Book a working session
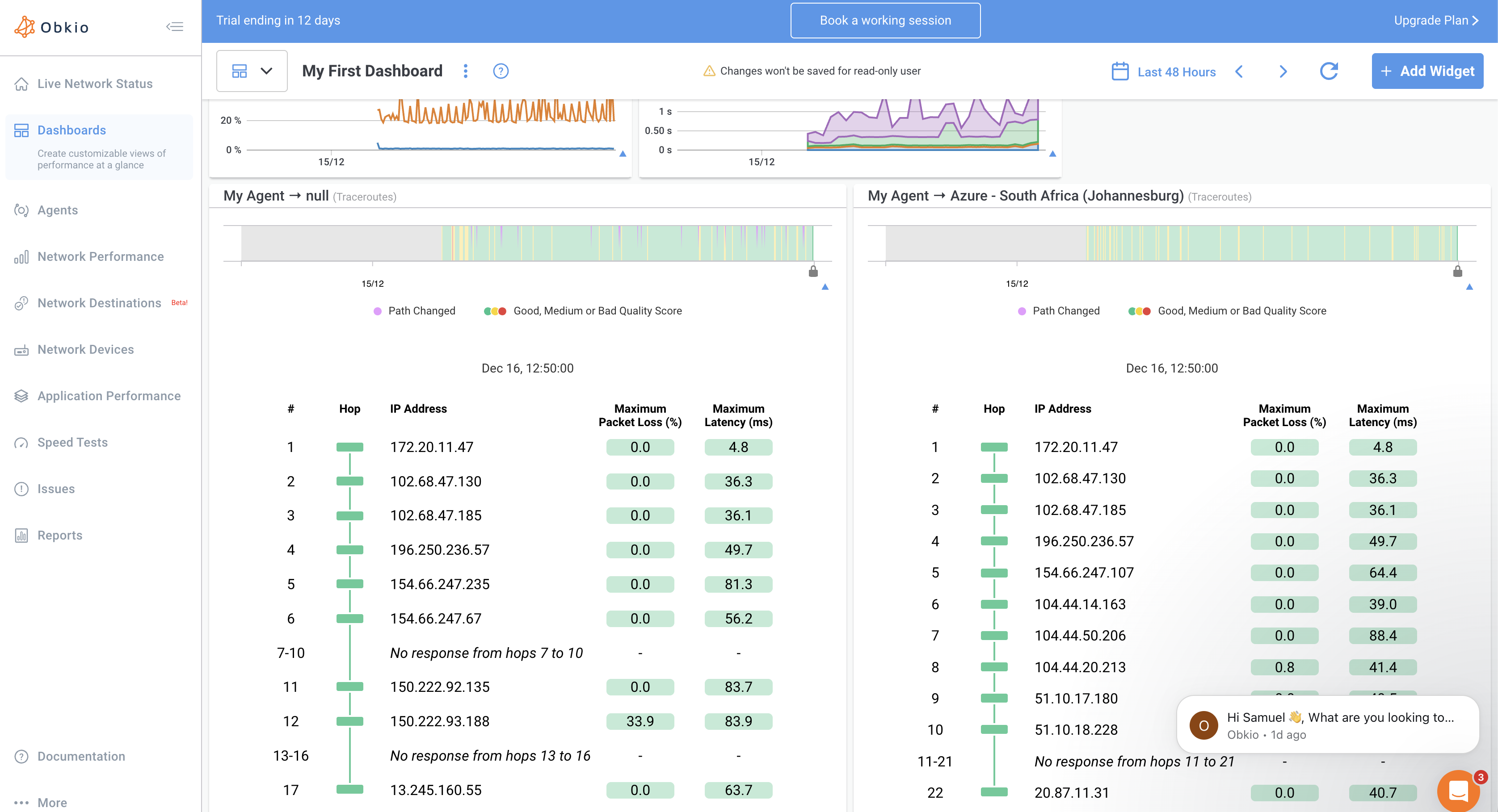This screenshot has height=812, width=1498. pos(885,20)
